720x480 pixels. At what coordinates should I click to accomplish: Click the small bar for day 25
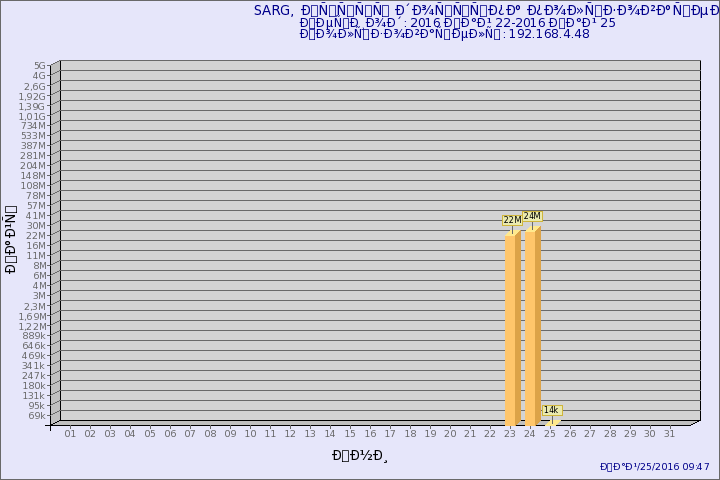tap(552, 423)
